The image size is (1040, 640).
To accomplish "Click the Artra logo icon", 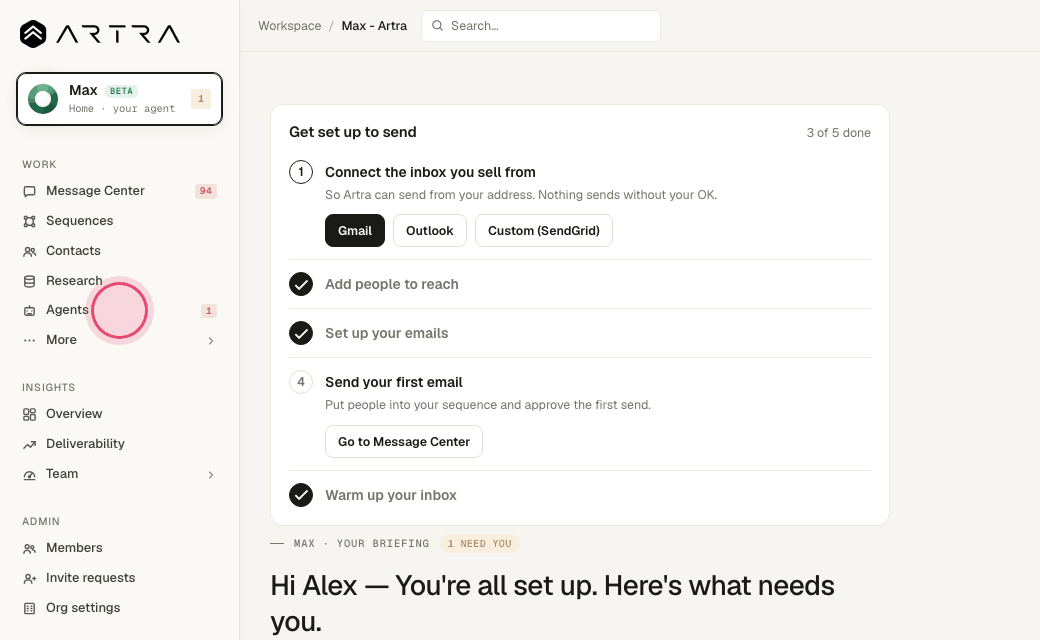I will (x=33, y=34).
